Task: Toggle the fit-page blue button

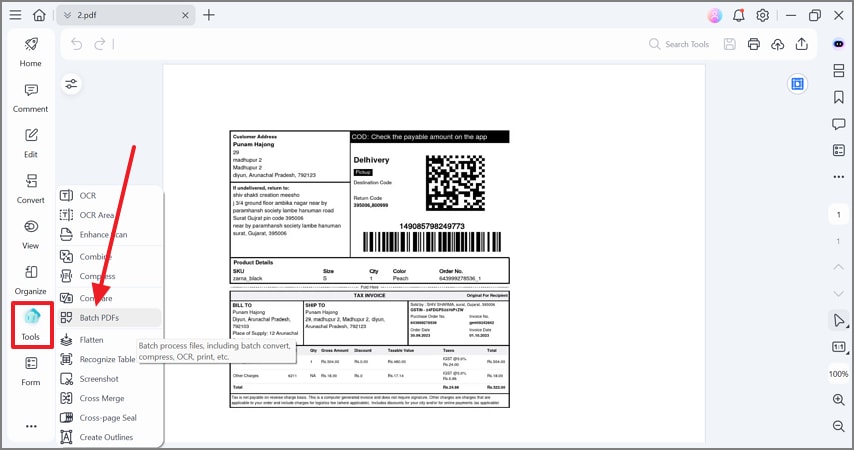Action: 797,84
